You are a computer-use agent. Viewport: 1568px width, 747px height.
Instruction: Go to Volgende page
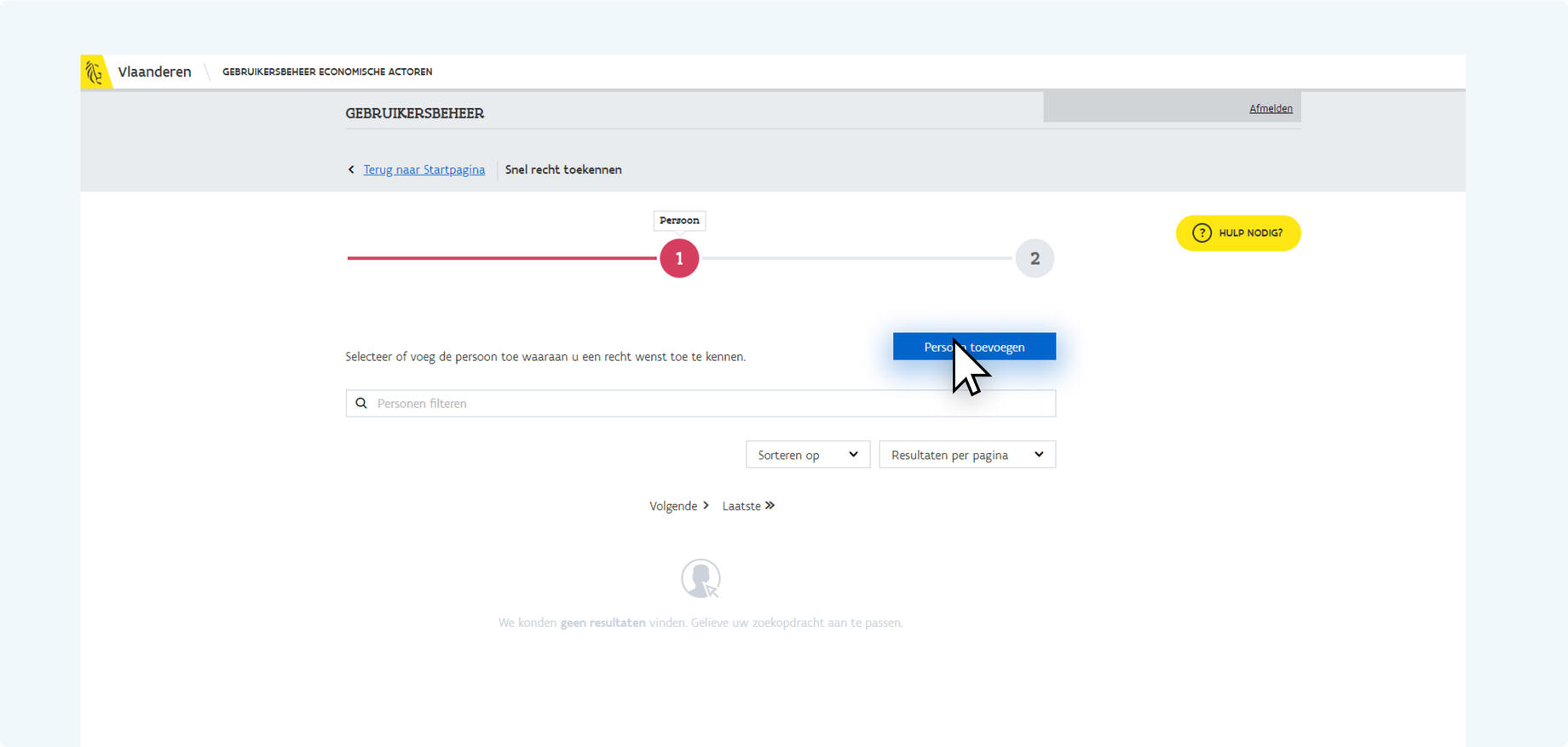point(679,506)
